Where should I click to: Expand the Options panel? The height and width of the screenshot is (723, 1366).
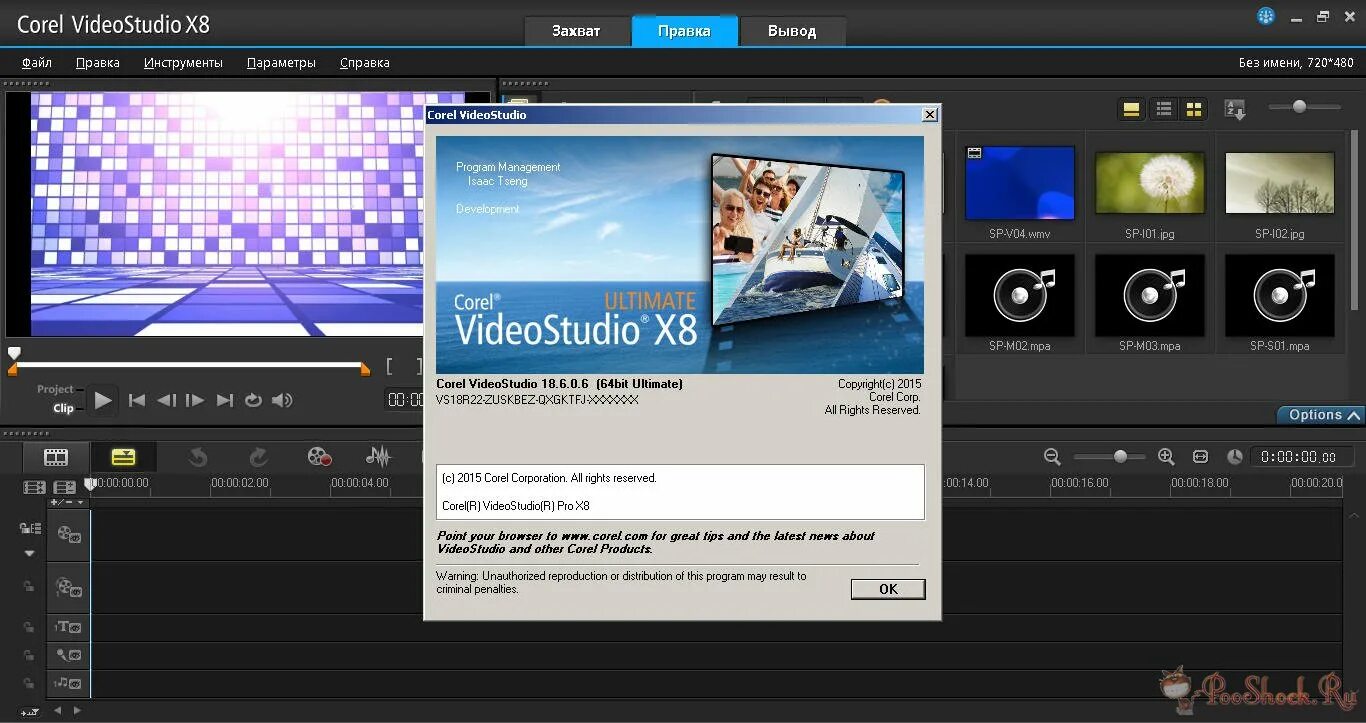coord(1322,414)
